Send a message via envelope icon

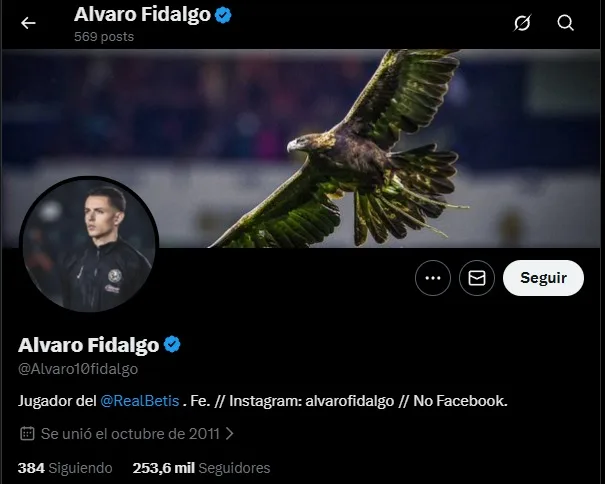[477, 278]
